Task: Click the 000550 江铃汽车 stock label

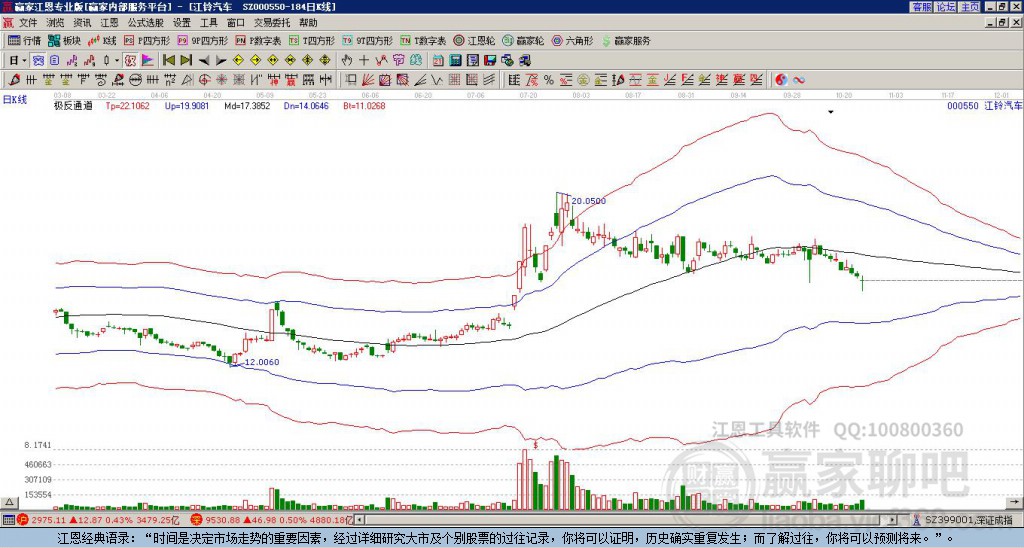Action: [x=984, y=105]
